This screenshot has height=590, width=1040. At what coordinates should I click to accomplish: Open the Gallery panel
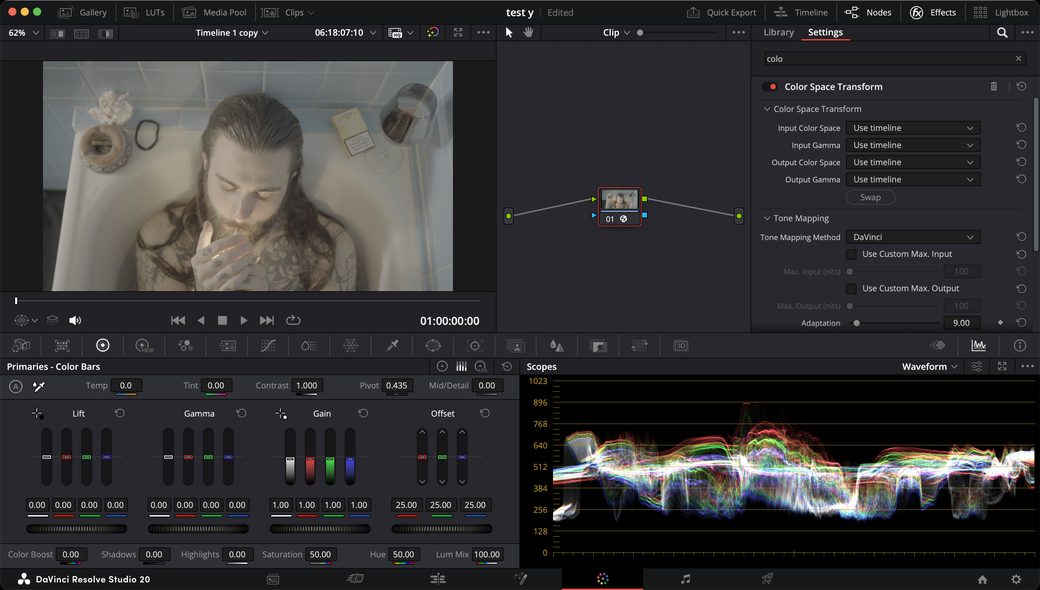point(83,12)
